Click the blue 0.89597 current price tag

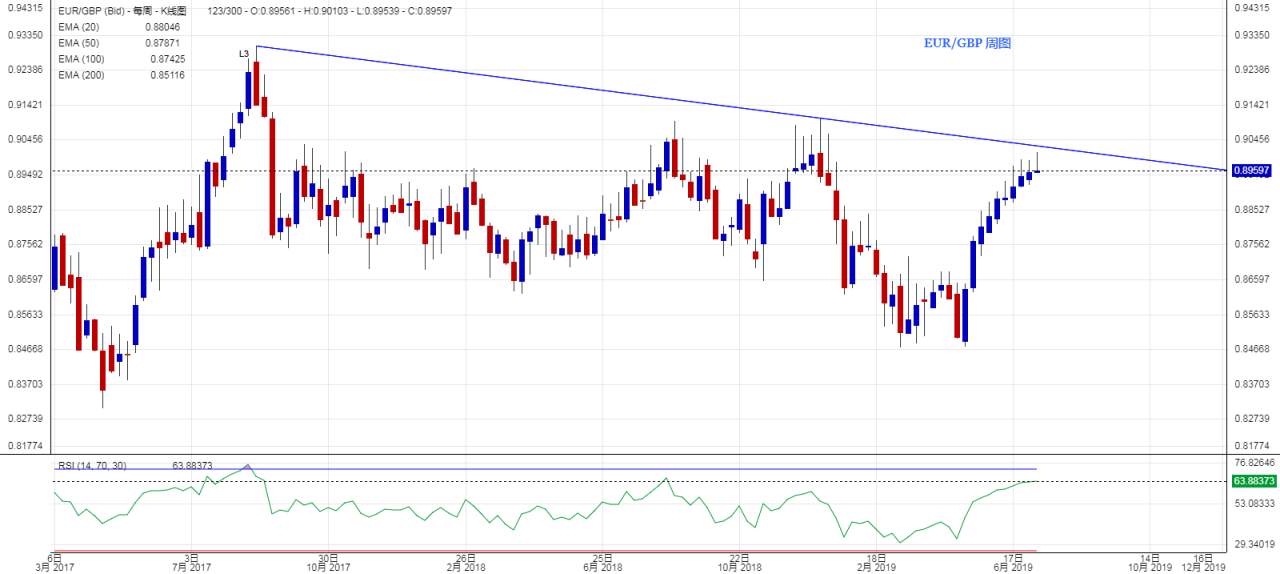pyautogui.click(x=1254, y=171)
